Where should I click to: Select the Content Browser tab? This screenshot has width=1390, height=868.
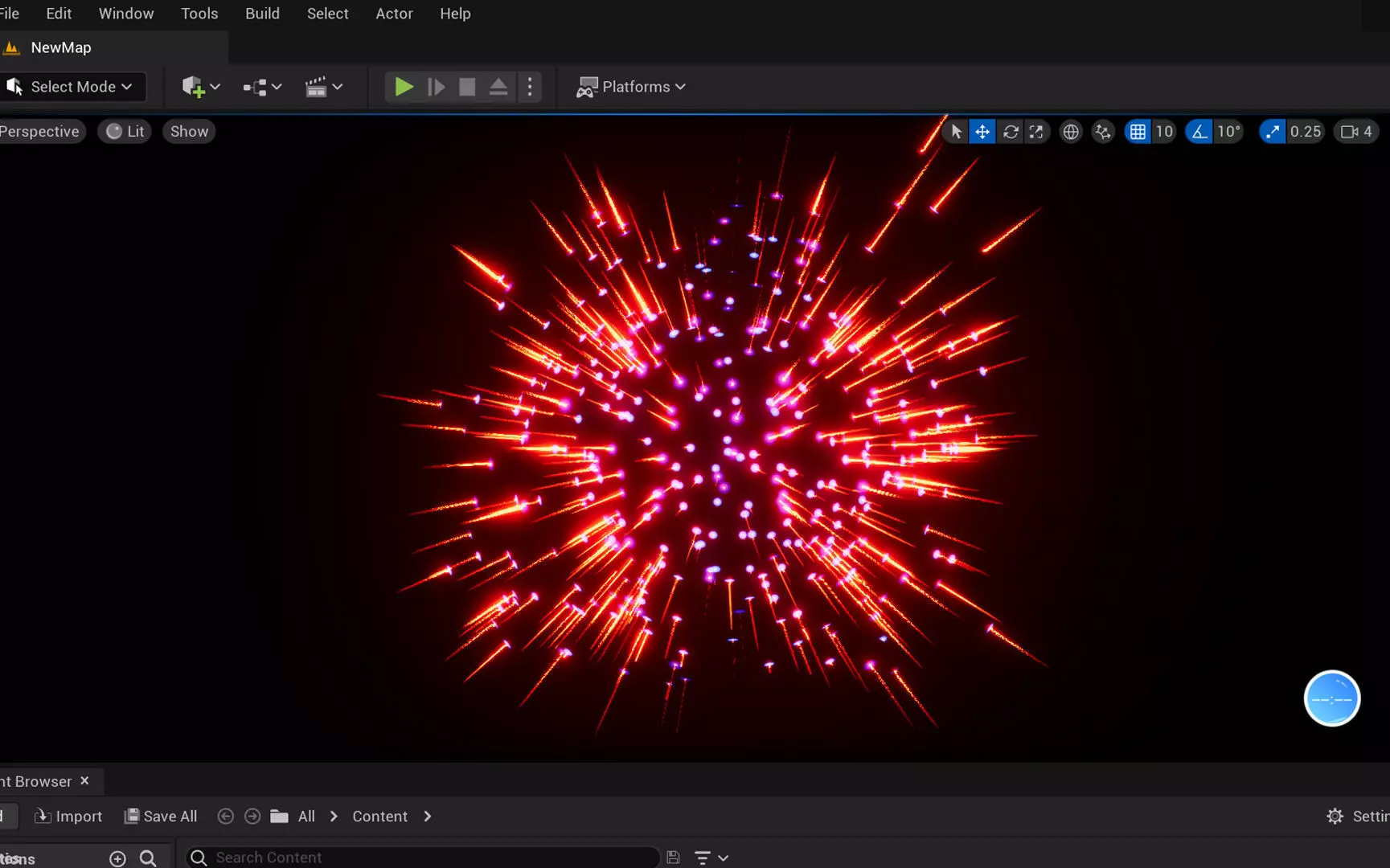pos(37,781)
